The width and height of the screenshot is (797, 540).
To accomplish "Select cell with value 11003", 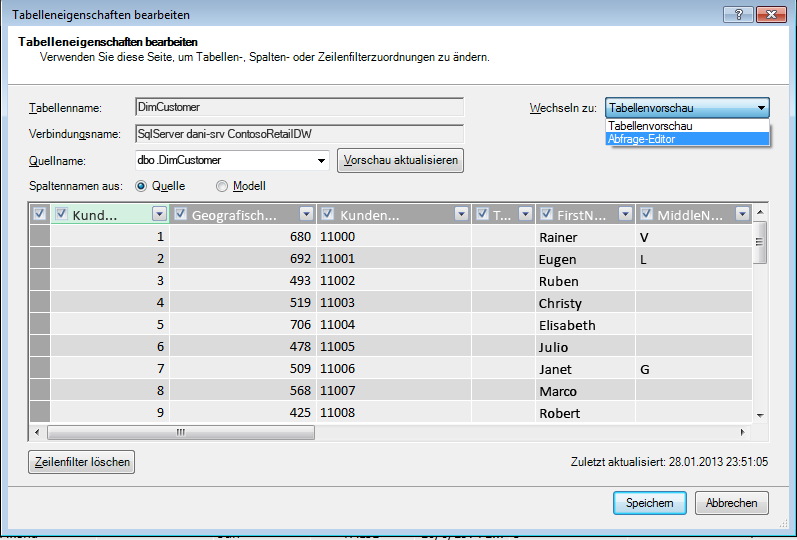I will [394, 302].
